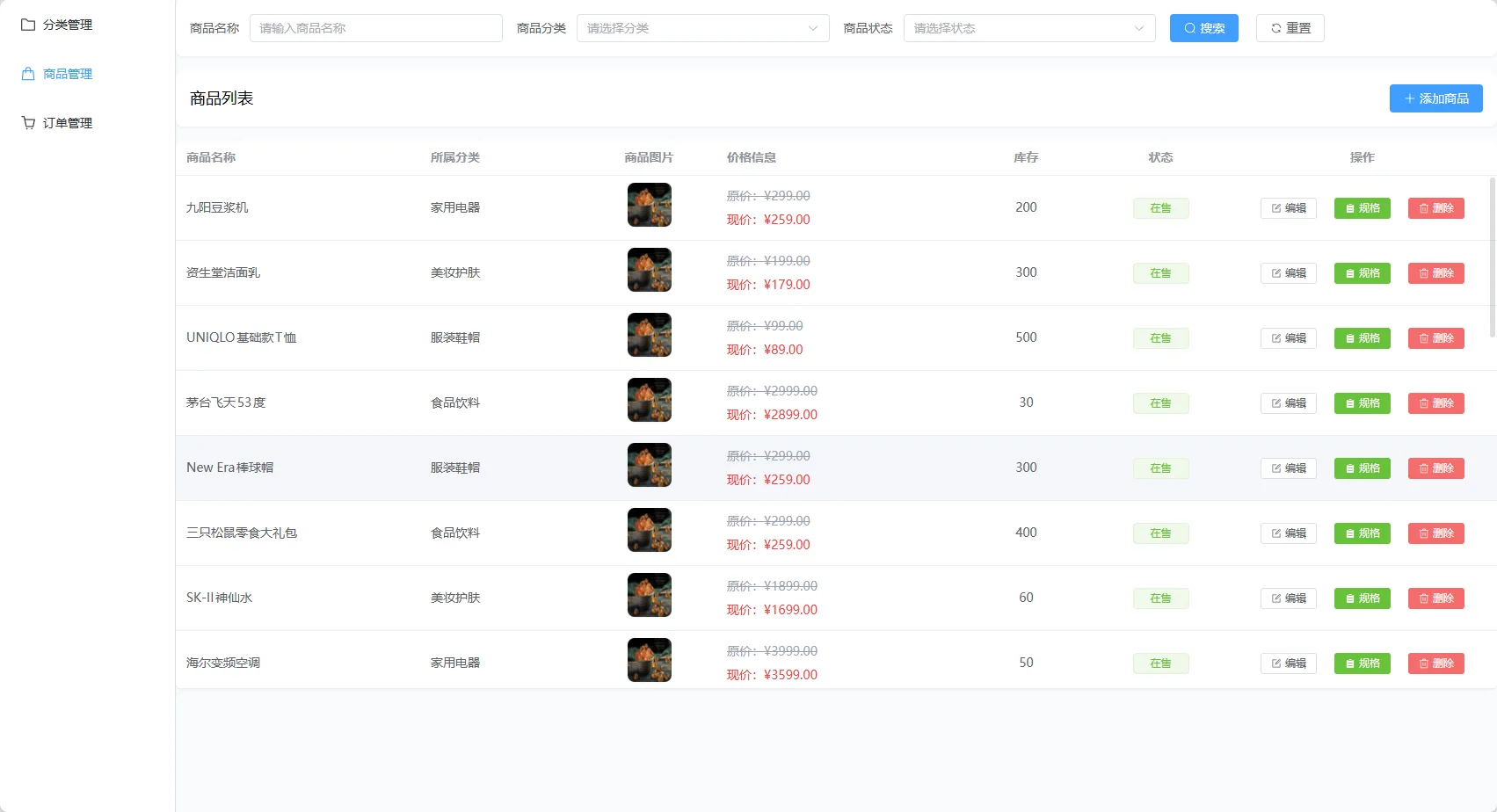
Task: Open 分类管理 from the side menu
Action: pyautogui.click(x=67, y=25)
